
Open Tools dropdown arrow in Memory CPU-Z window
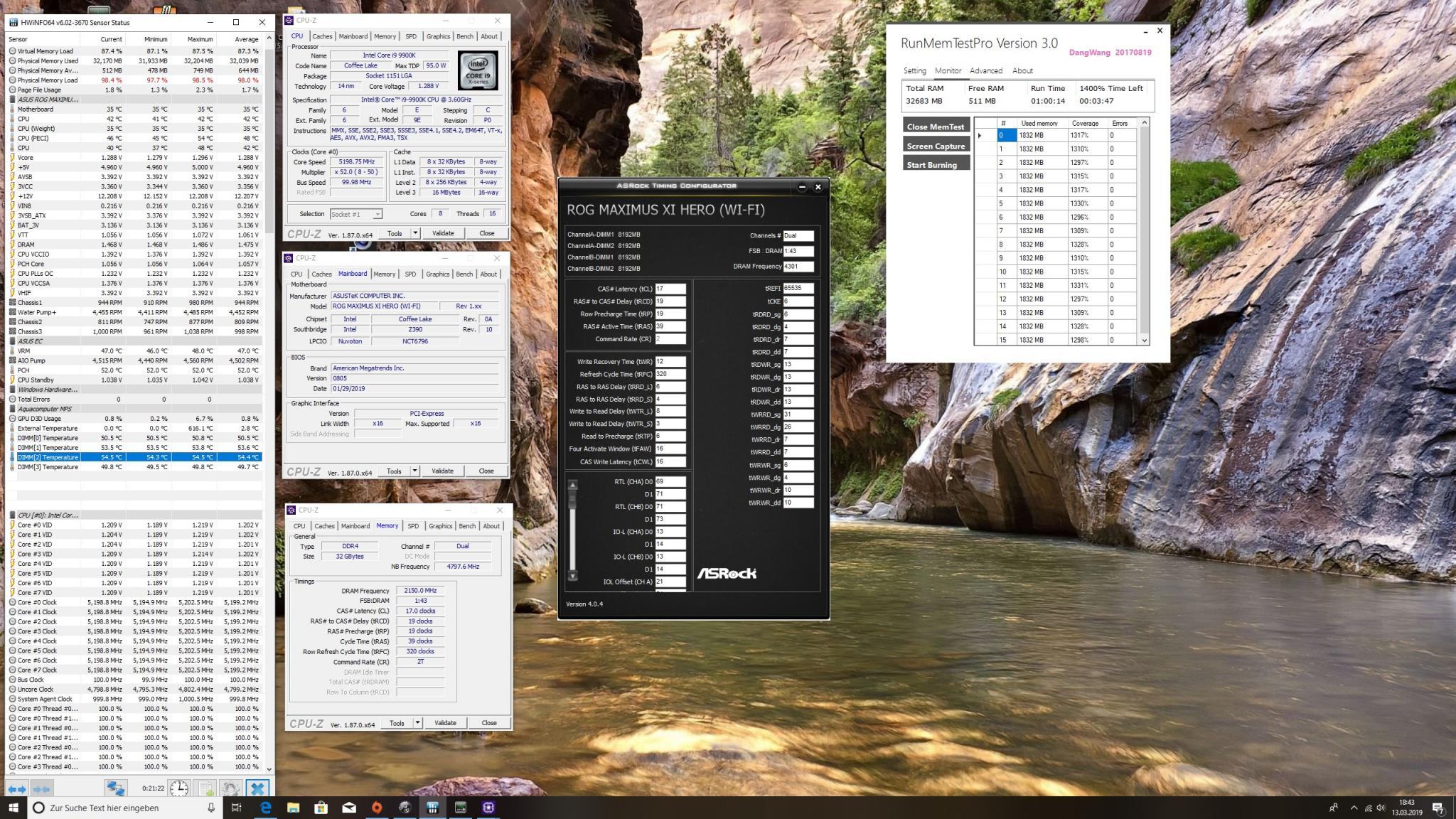pos(417,723)
